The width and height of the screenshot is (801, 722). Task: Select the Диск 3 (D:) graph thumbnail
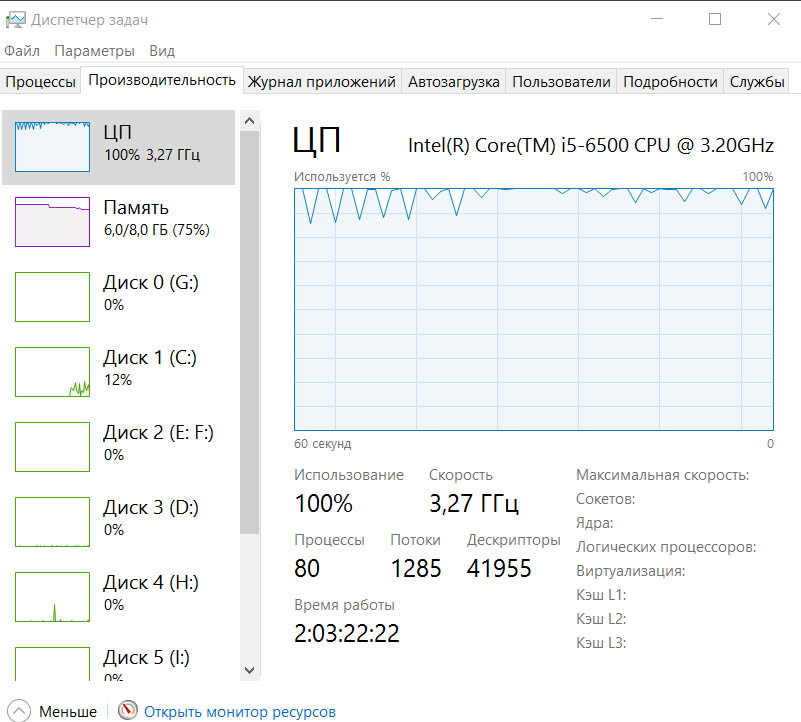click(53, 522)
